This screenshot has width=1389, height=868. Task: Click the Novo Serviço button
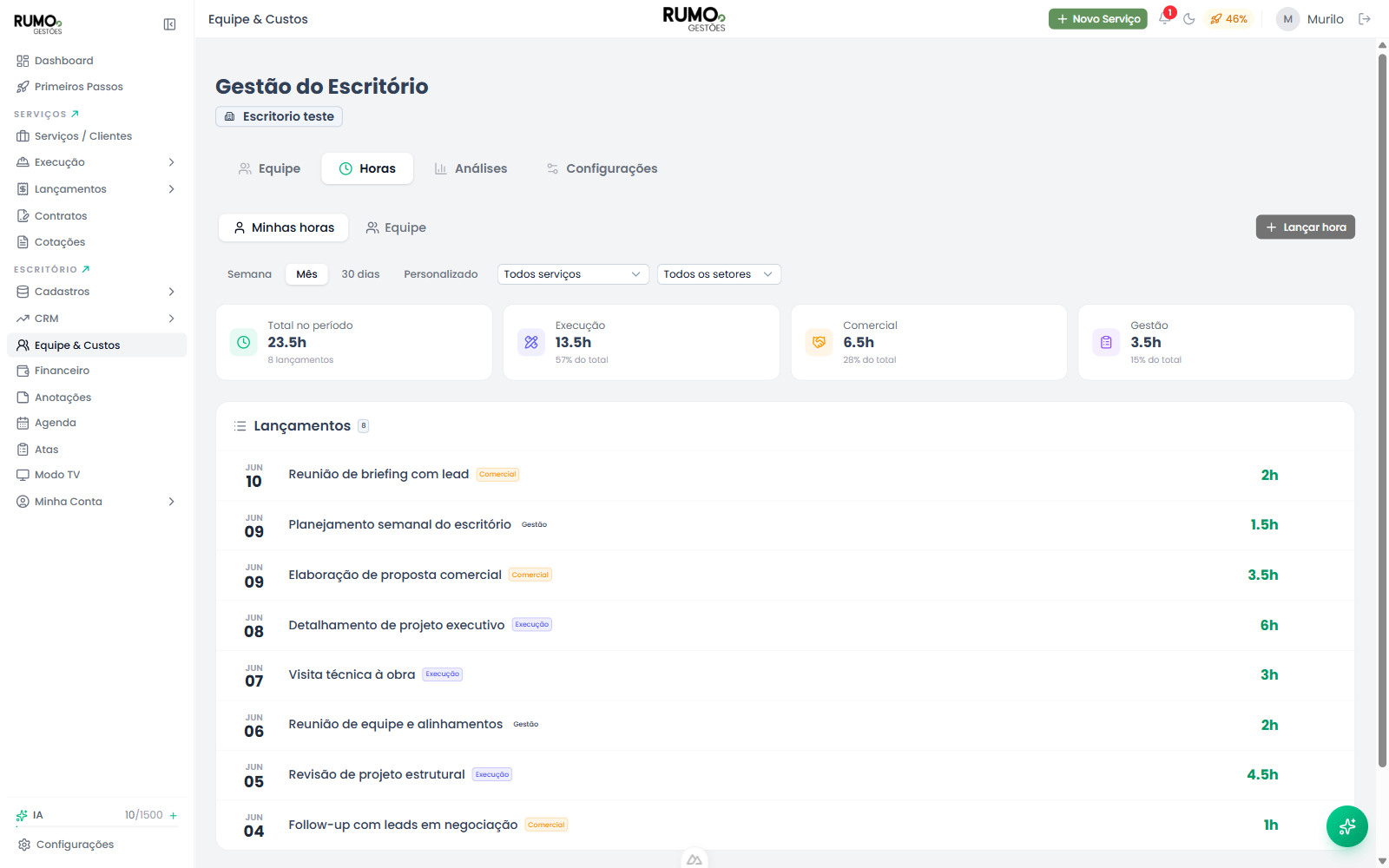tap(1097, 19)
